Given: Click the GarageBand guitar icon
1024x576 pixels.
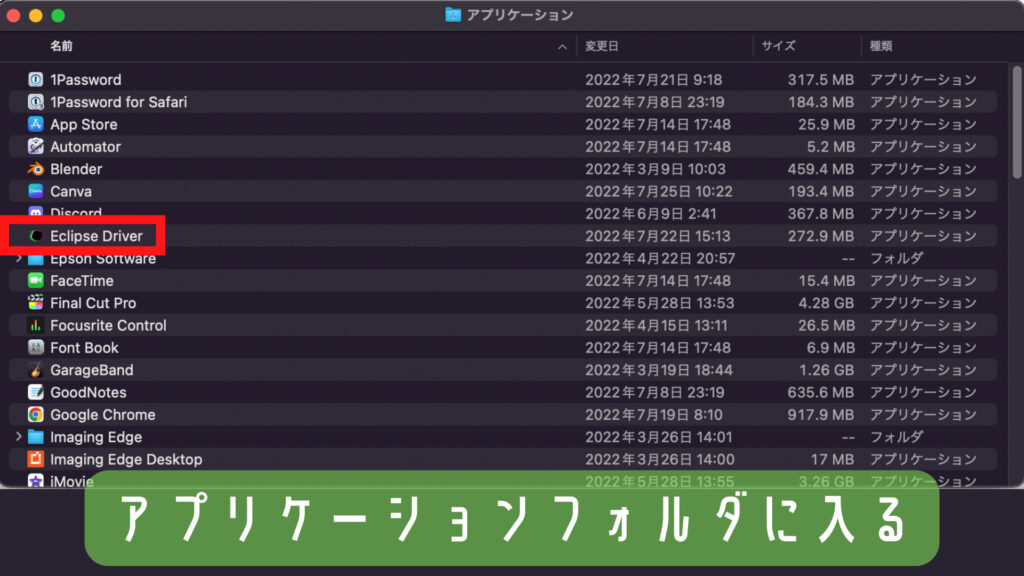Looking at the screenshot, I should tap(35, 370).
